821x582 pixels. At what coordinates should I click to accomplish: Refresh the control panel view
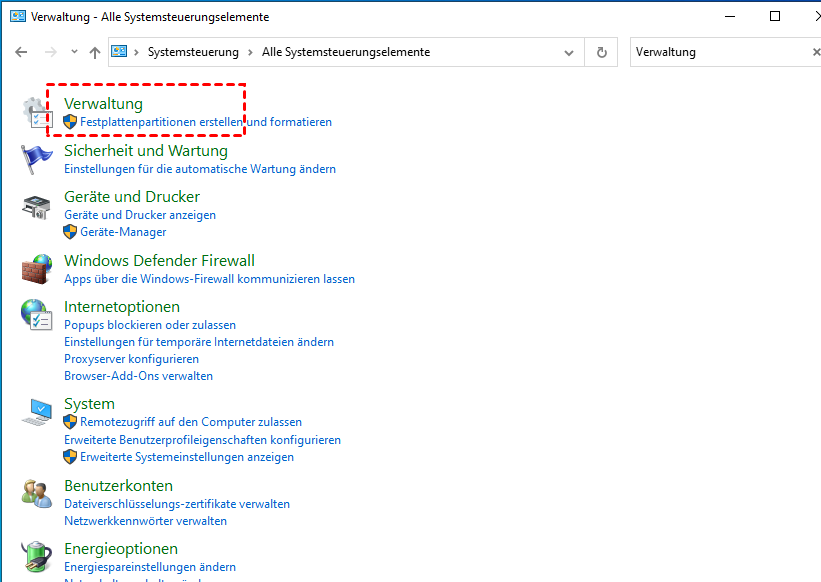click(601, 52)
